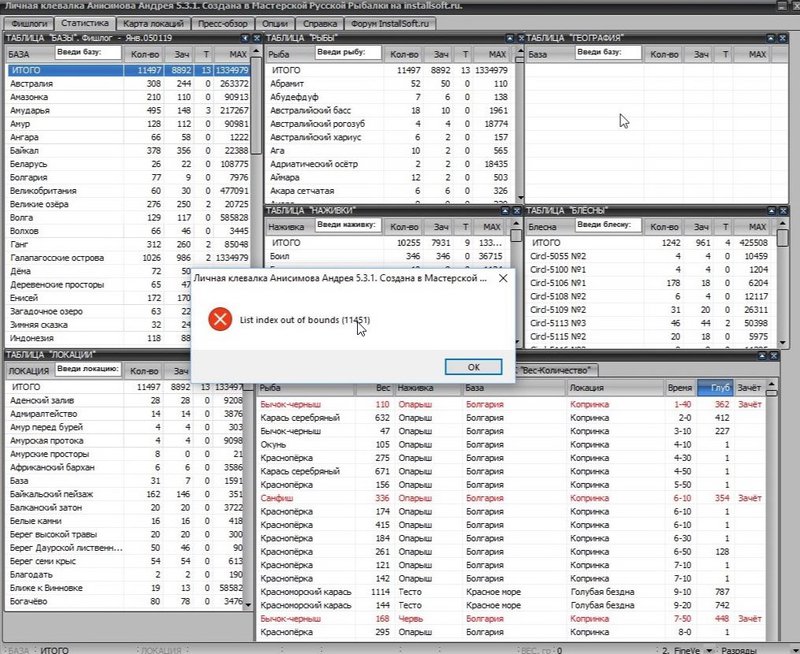The image size is (800, 654).
Task: Click OK in the error dialog
Action: click(x=472, y=367)
